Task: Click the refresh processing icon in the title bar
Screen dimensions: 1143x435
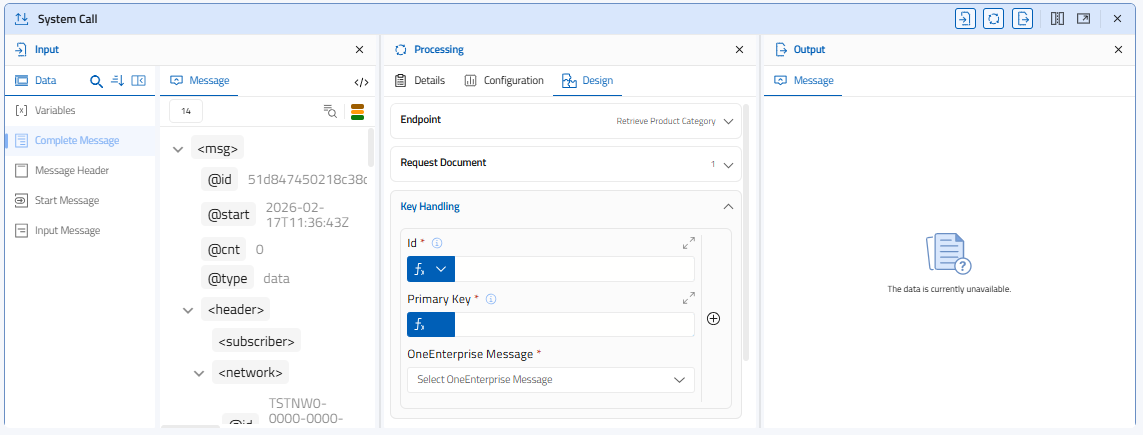Action: 993,19
